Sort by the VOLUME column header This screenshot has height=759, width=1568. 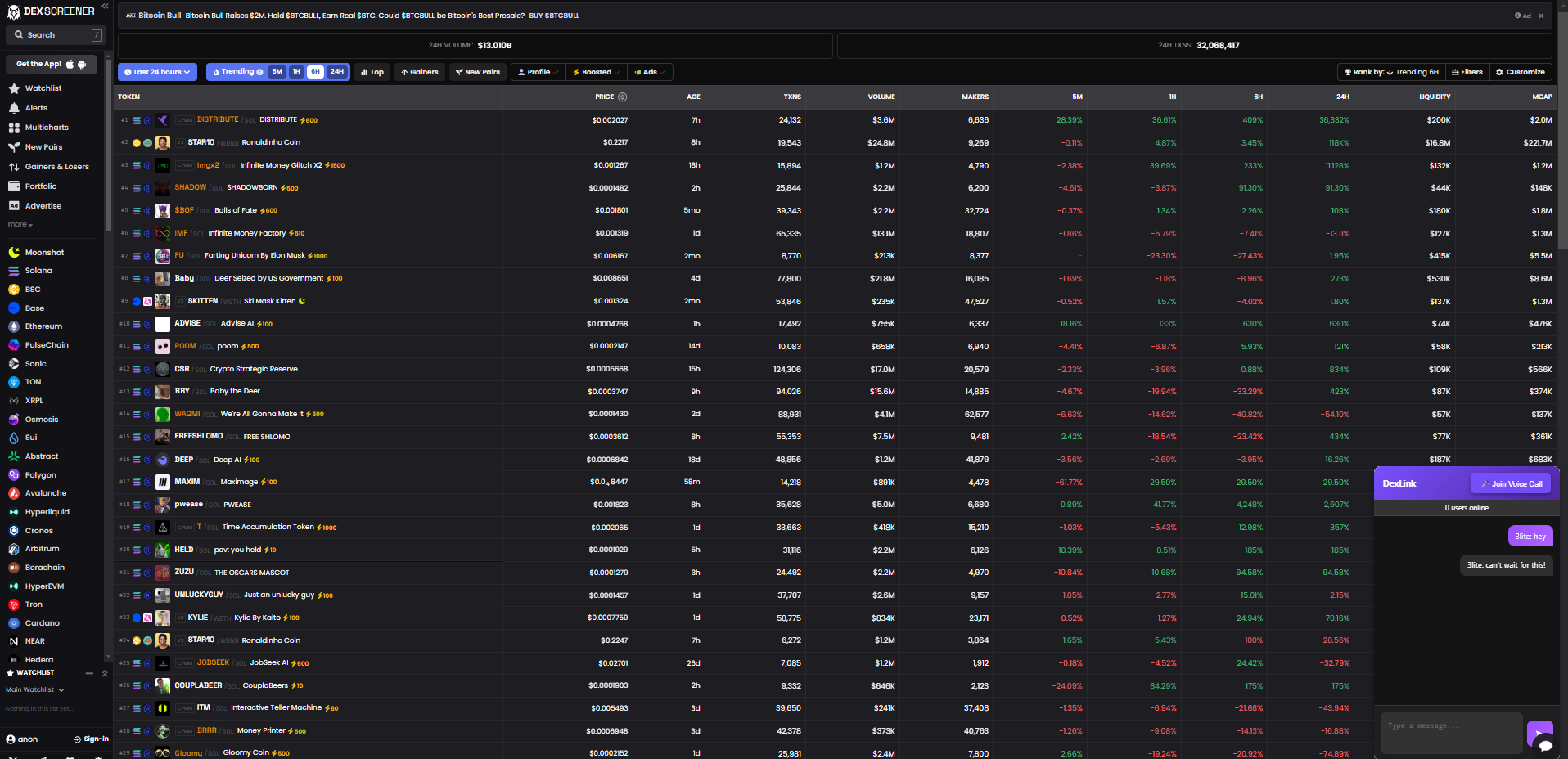881,97
